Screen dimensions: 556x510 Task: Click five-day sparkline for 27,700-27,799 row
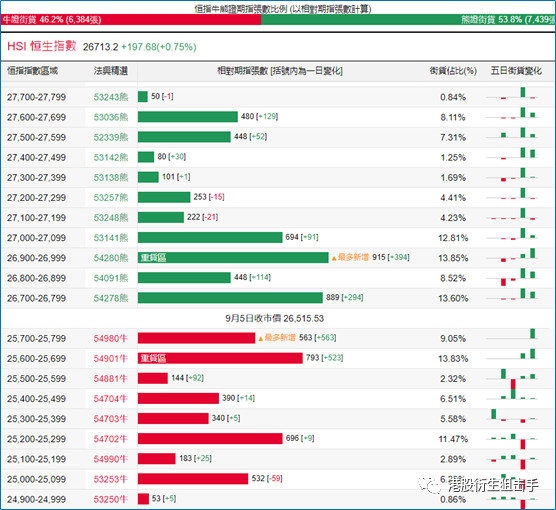pos(512,94)
